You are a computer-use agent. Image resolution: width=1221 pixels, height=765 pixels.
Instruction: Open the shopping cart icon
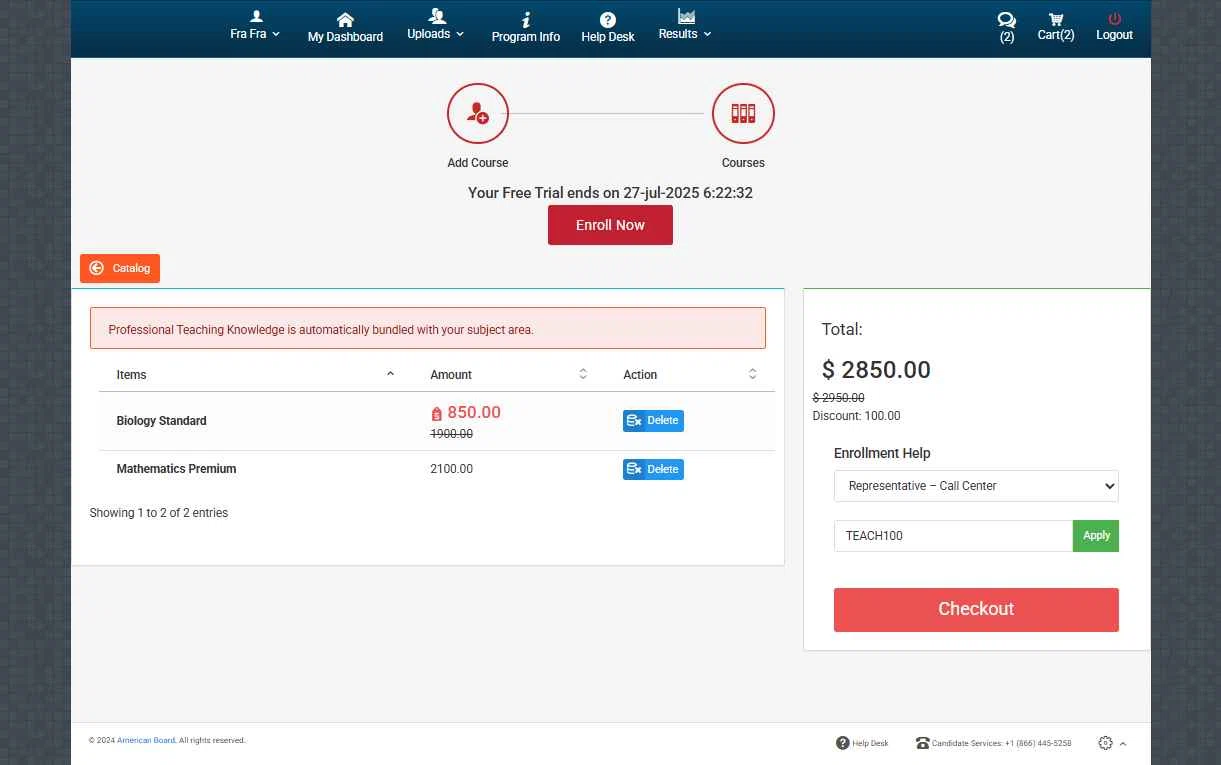coord(1056,19)
